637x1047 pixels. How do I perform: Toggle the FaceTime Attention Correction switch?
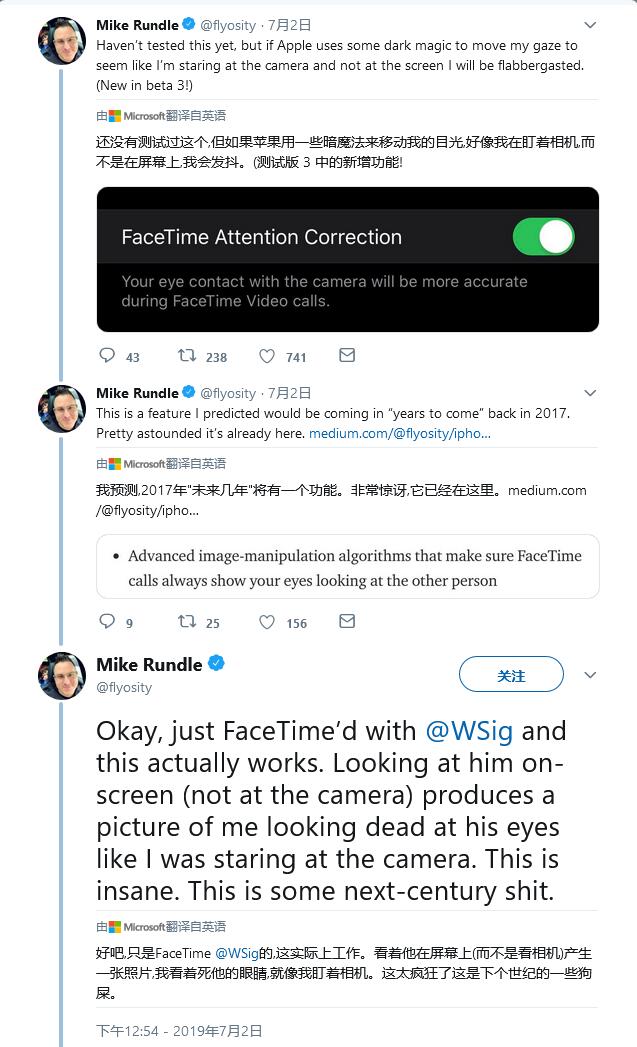click(x=543, y=237)
